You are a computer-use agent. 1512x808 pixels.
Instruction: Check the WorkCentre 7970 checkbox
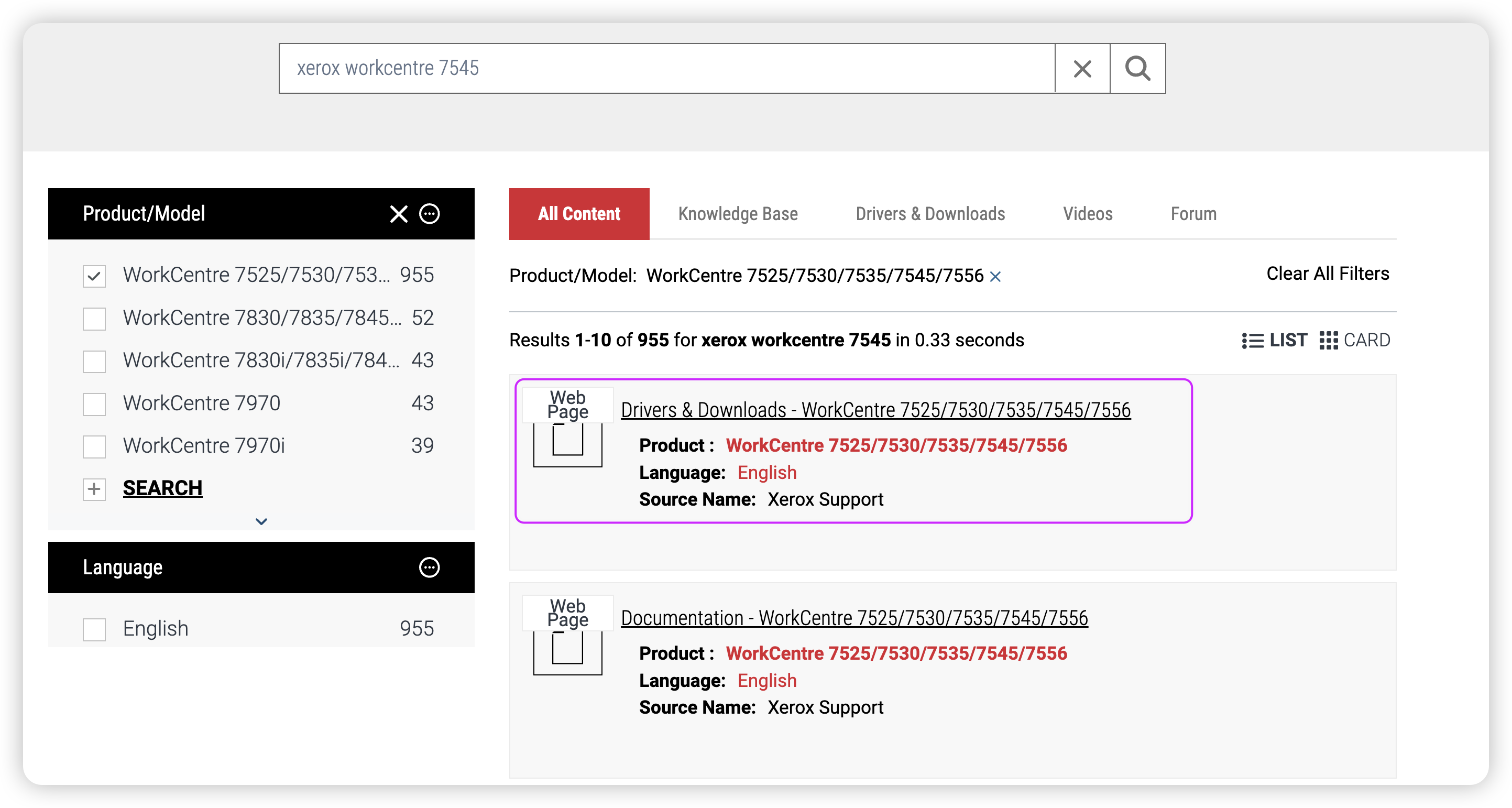[x=94, y=403]
